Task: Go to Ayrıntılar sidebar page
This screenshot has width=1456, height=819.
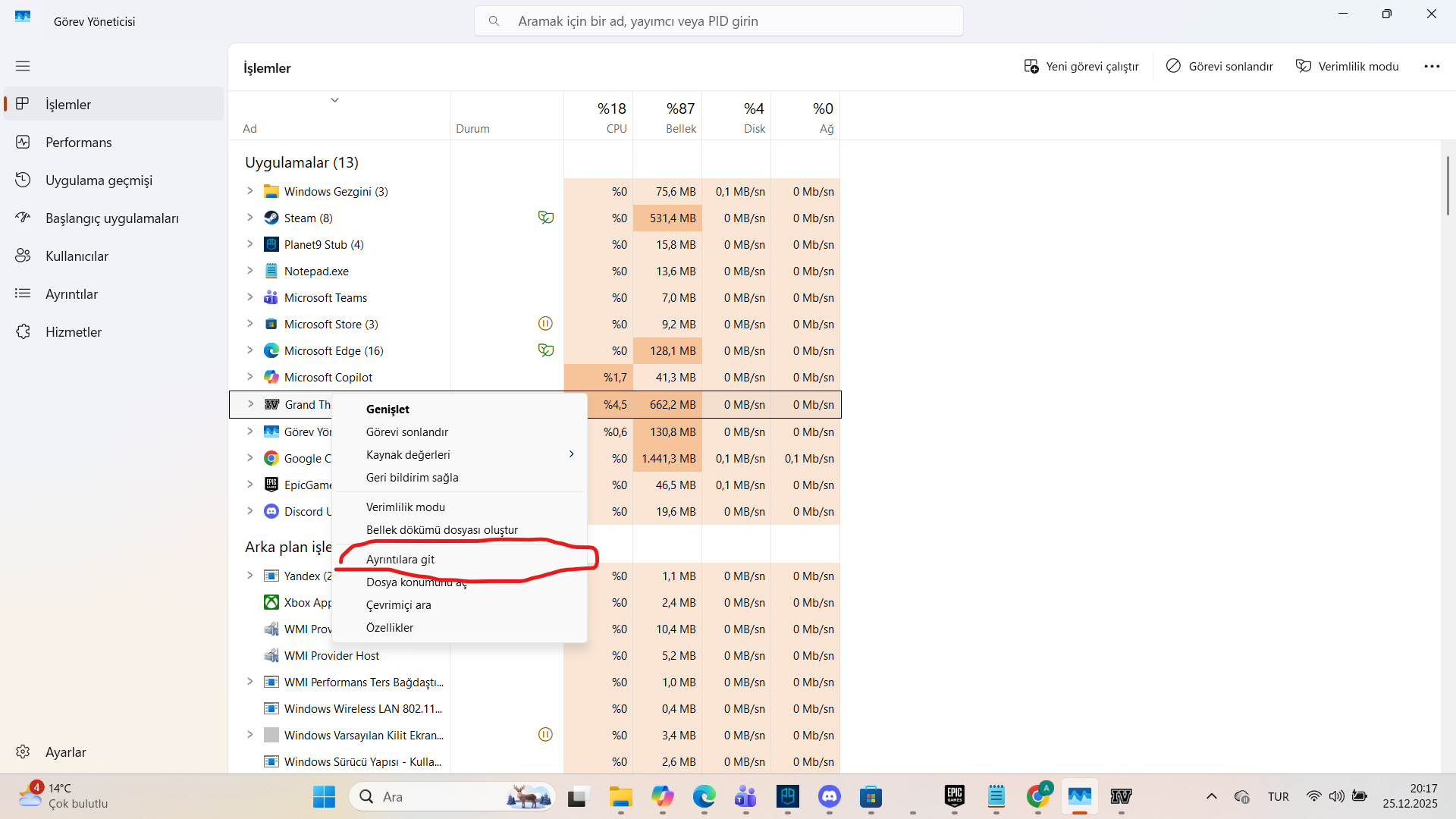Action: (114, 294)
